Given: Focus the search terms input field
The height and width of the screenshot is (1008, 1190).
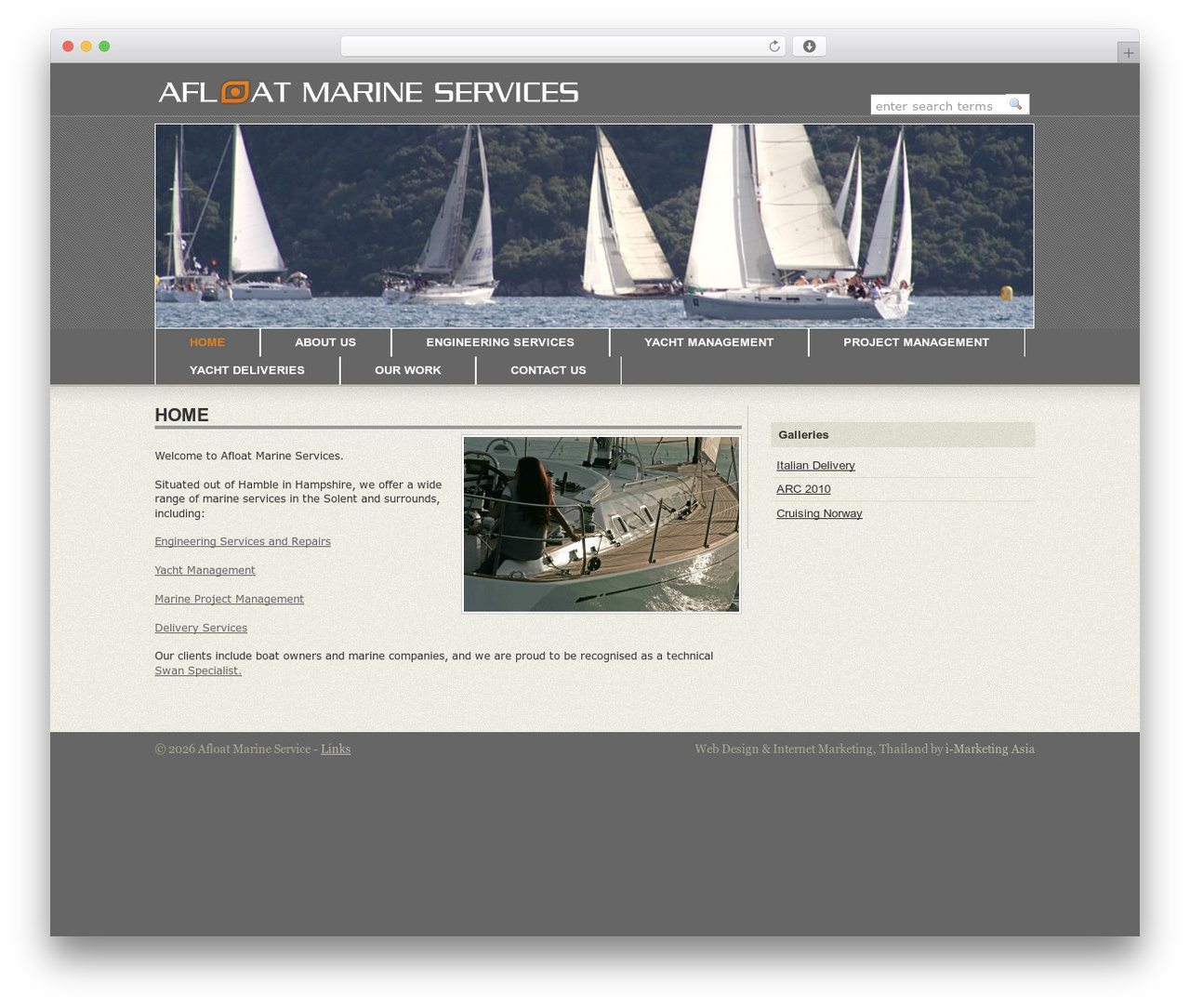Looking at the screenshot, I should pos(938,106).
